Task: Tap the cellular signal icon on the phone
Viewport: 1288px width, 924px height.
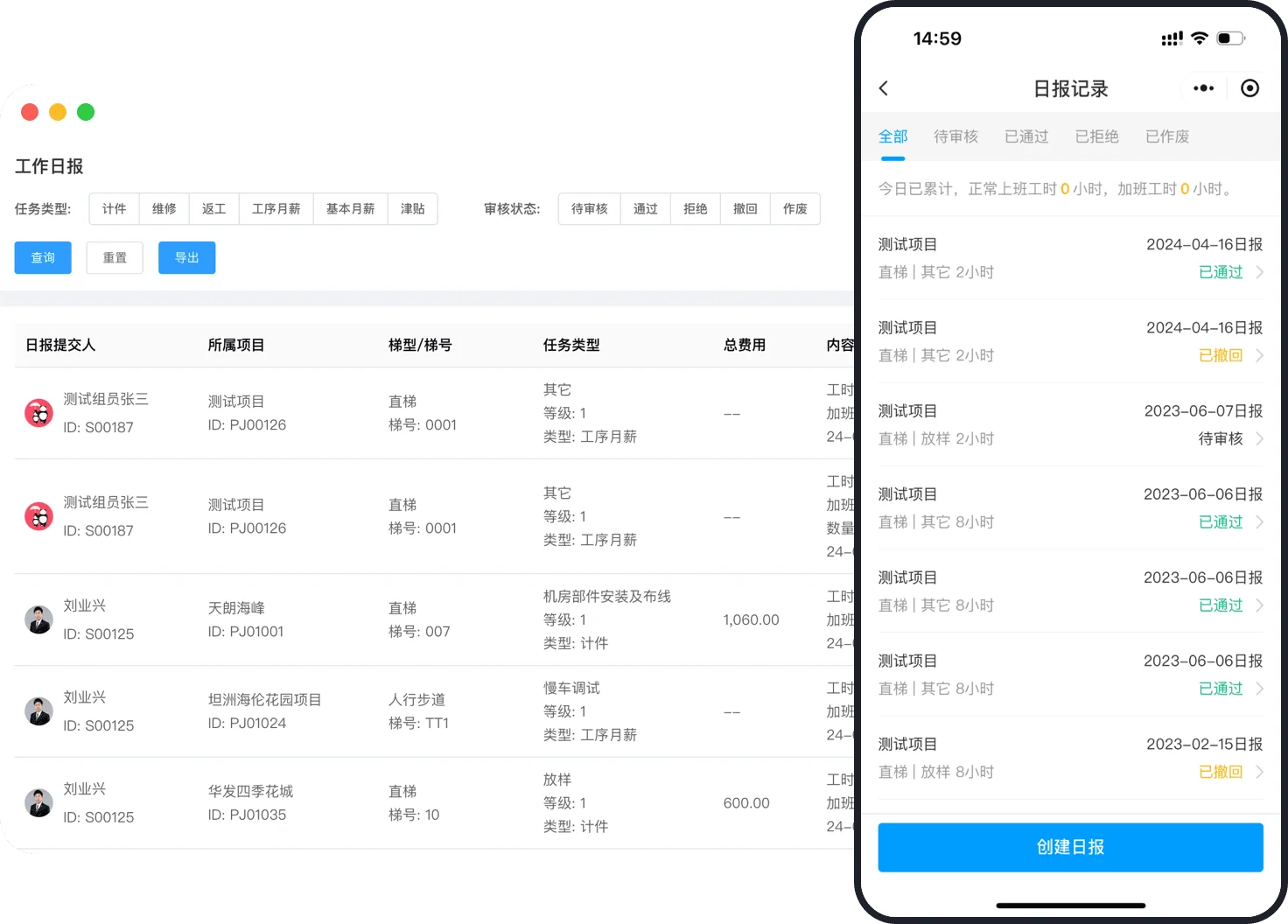Action: 1172,38
